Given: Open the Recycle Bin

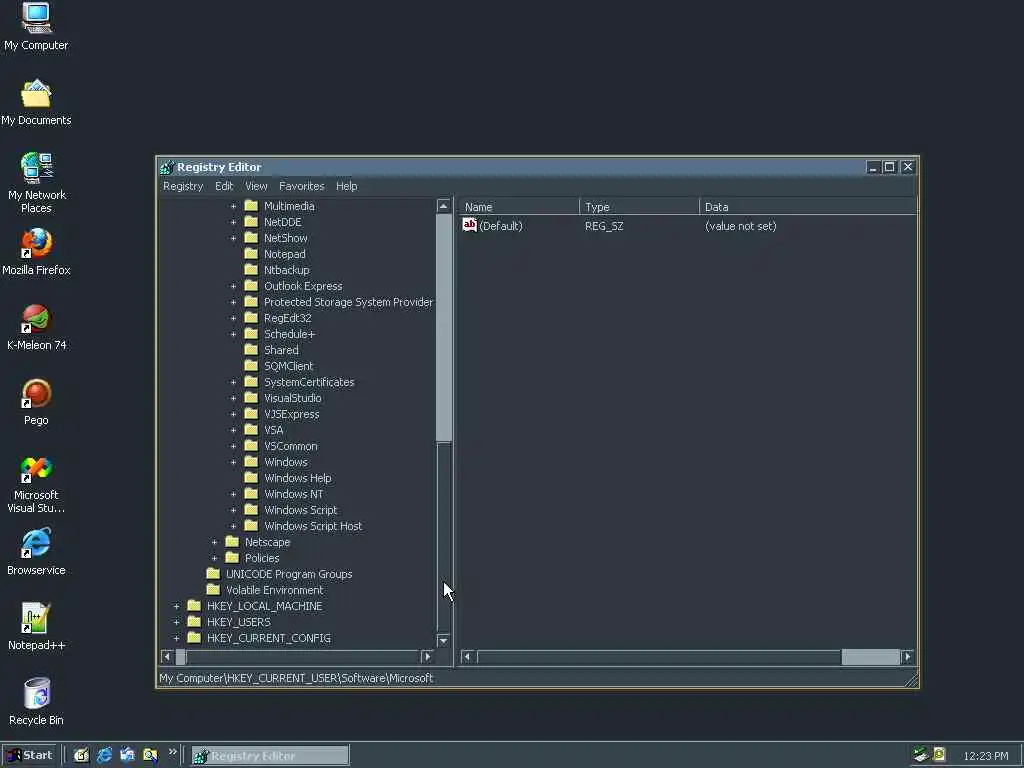Looking at the screenshot, I should pyautogui.click(x=36, y=701).
